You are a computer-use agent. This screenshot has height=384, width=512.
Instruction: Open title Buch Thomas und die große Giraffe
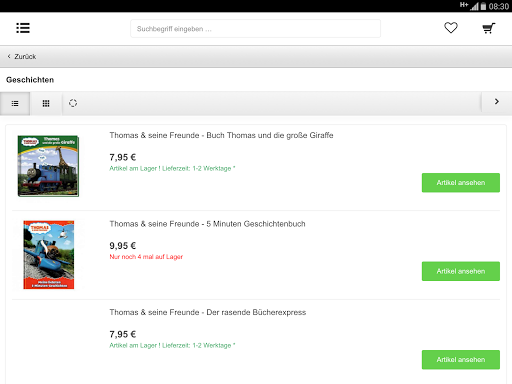click(x=221, y=135)
